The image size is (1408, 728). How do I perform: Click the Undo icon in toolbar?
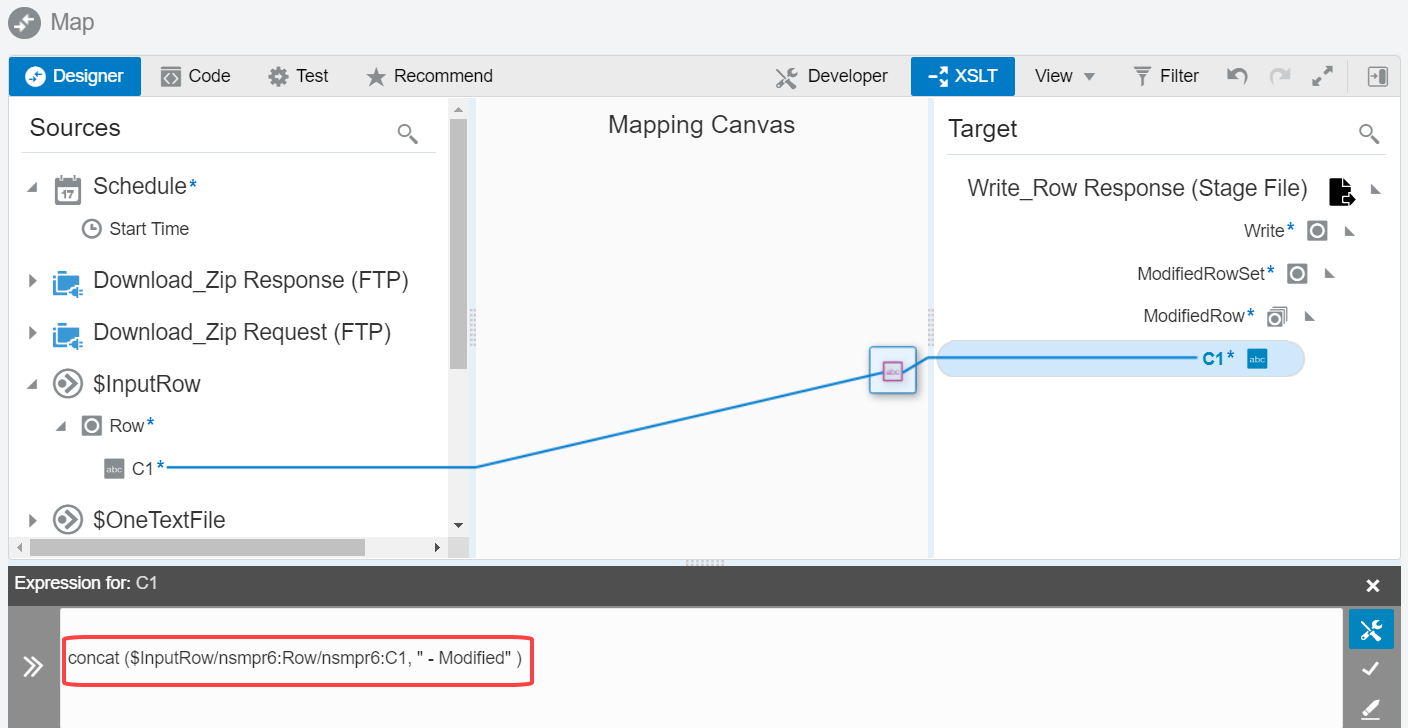(1236, 75)
